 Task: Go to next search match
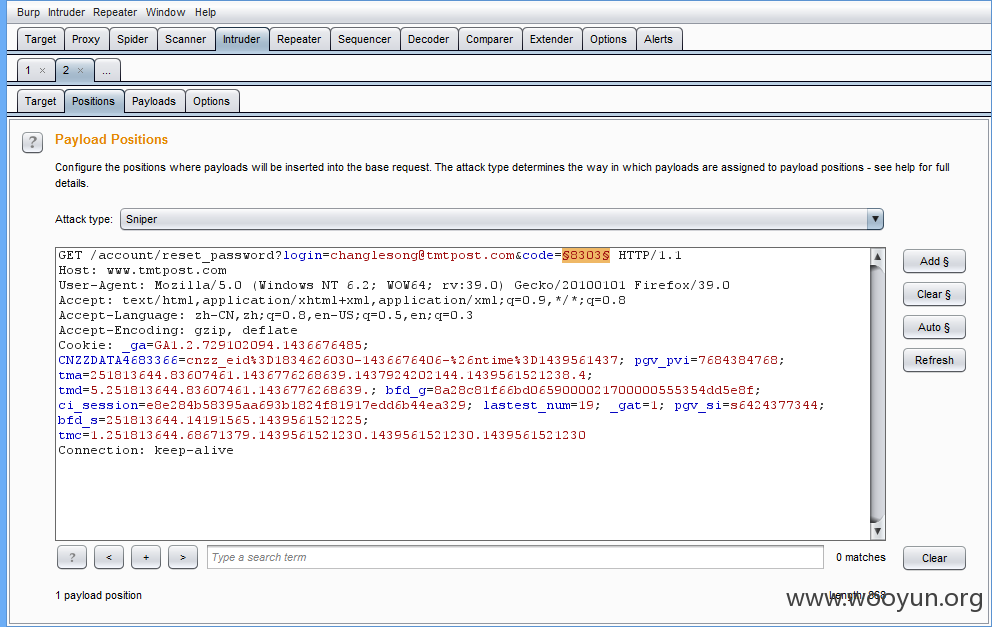(183, 557)
